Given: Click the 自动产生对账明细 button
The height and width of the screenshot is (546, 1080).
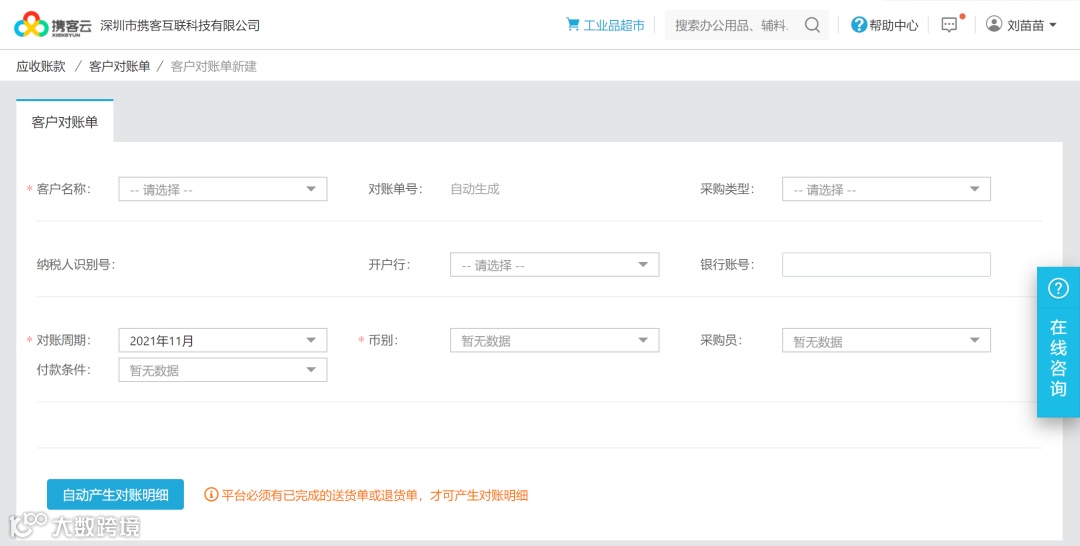Looking at the screenshot, I should [115, 494].
